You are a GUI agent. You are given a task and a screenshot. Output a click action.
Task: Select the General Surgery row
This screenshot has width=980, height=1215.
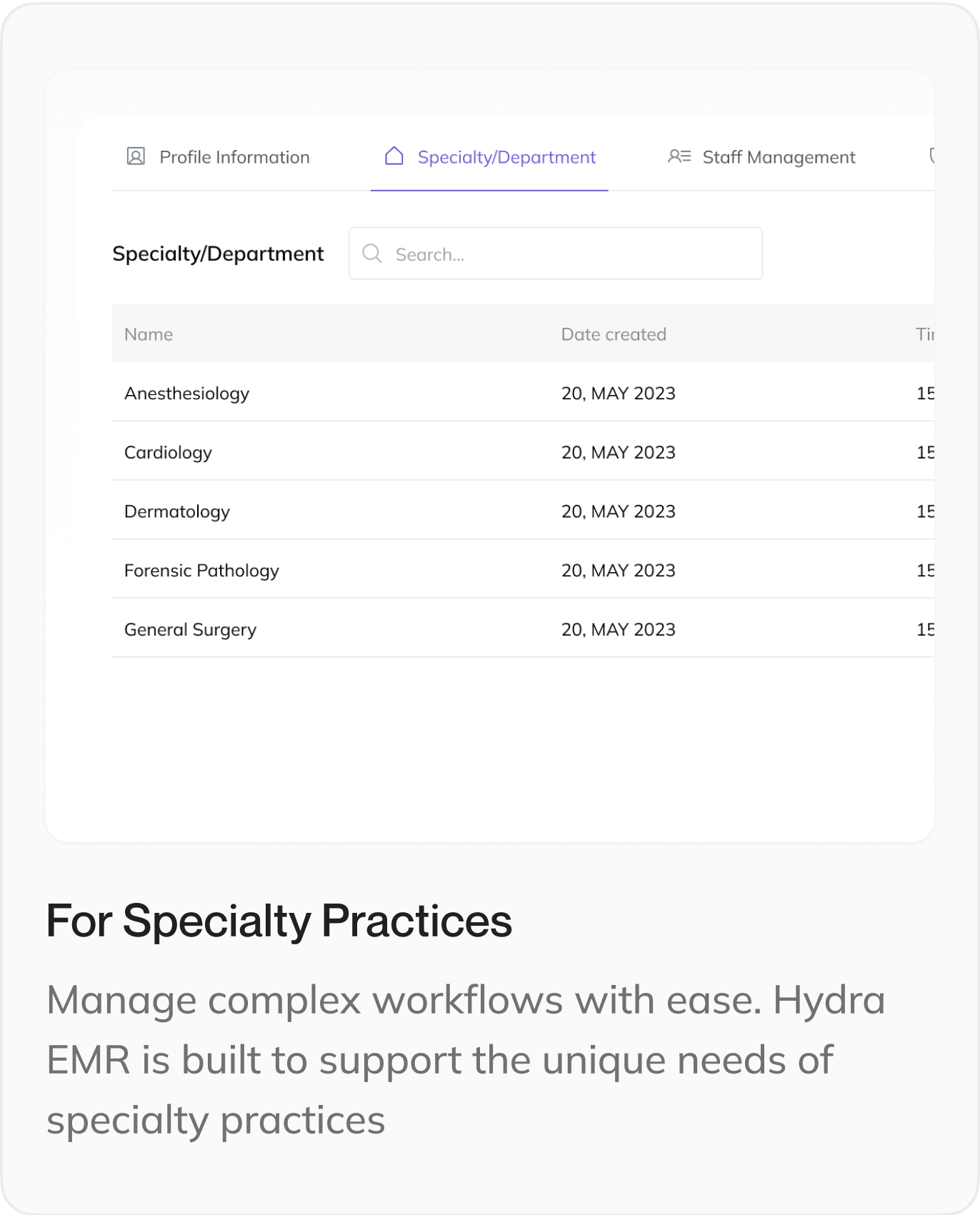[190, 630]
